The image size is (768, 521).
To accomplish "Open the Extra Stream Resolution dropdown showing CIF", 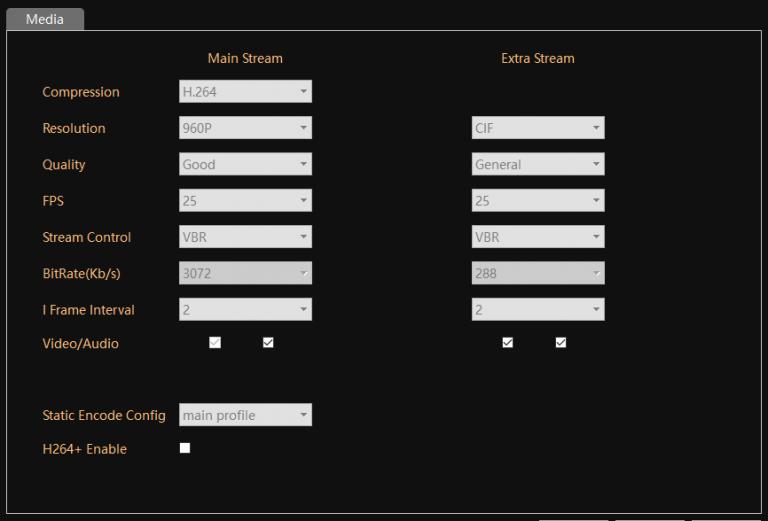I will [x=538, y=128].
